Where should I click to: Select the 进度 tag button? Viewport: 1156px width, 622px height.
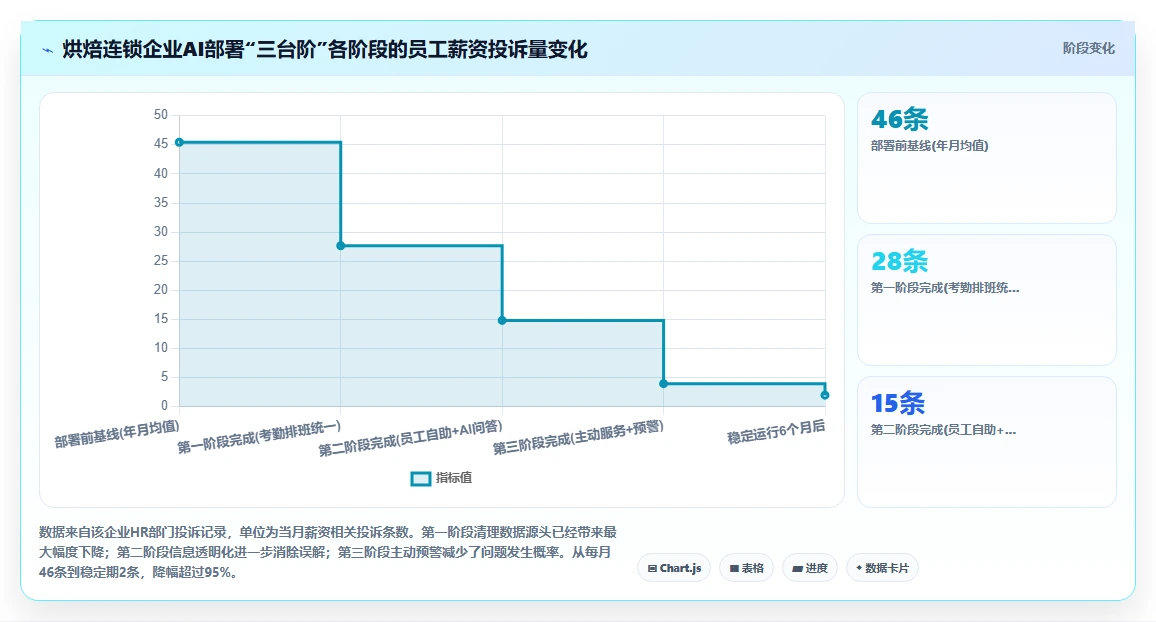tap(809, 568)
